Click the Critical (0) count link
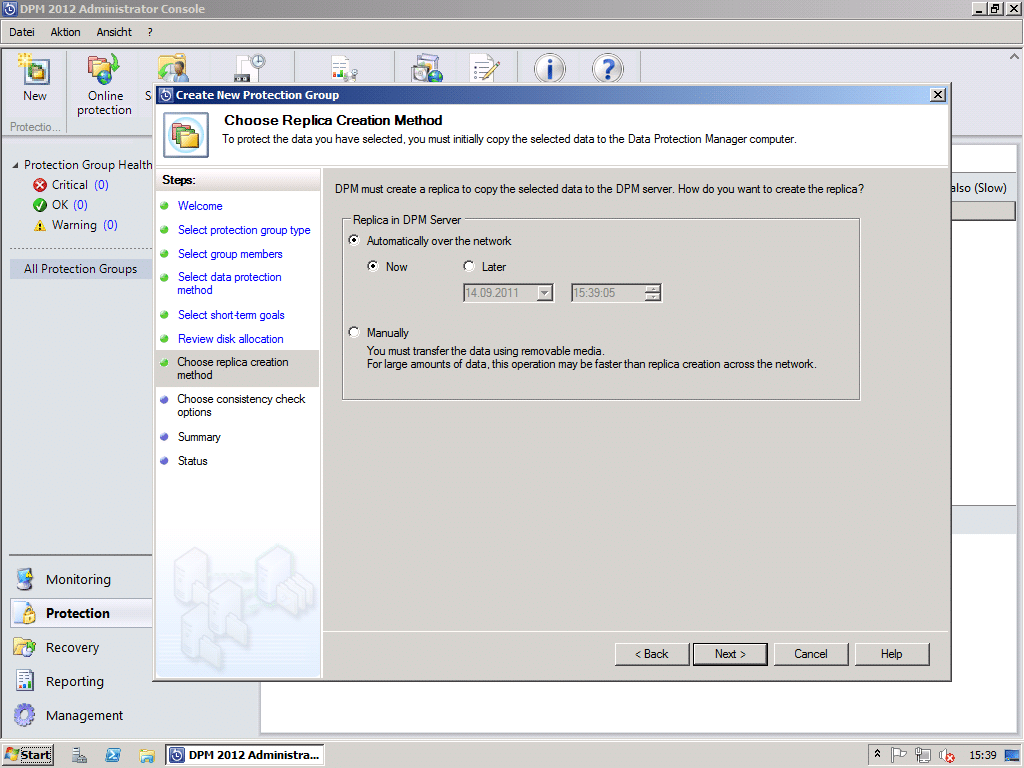This screenshot has width=1024, height=768. click(x=101, y=185)
